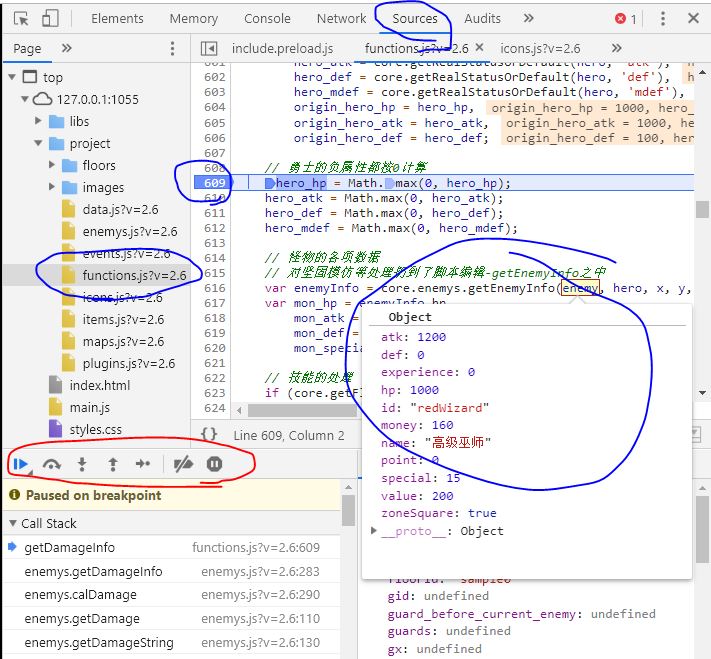
Task: Click the Step into next function icon
Action: tap(82, 464)
